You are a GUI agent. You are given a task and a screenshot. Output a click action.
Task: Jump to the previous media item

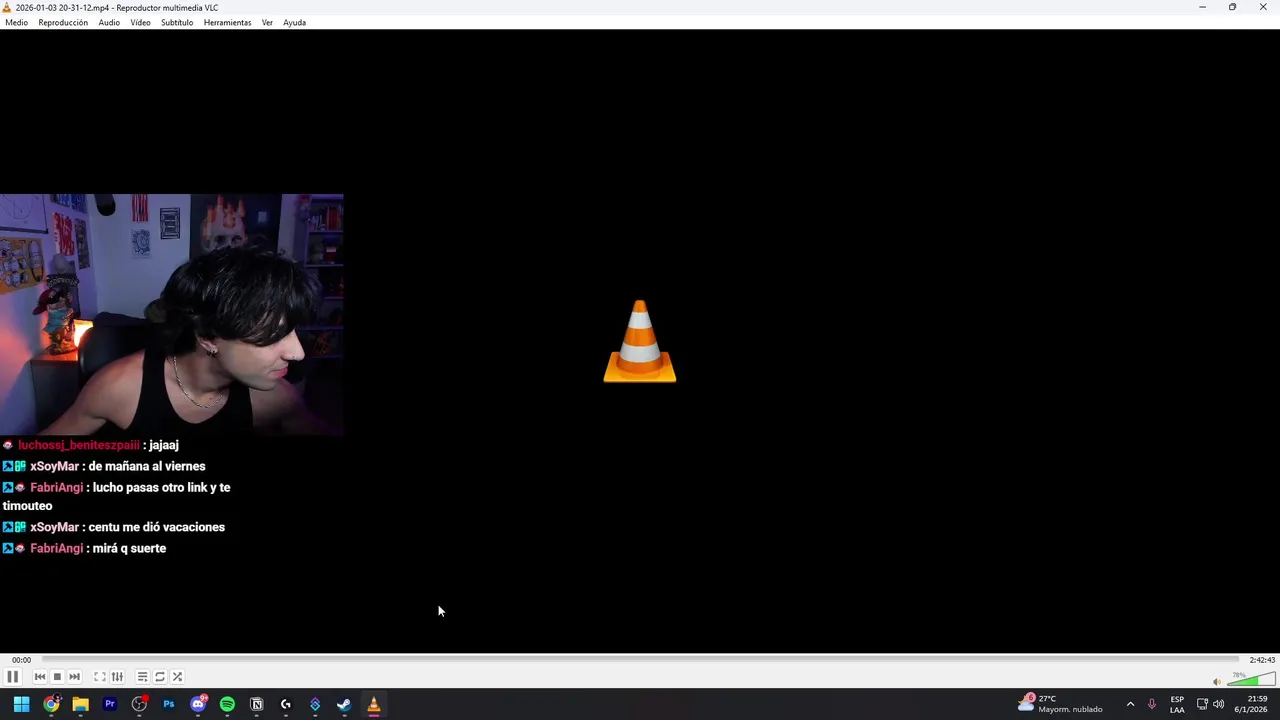coord(40,677)
